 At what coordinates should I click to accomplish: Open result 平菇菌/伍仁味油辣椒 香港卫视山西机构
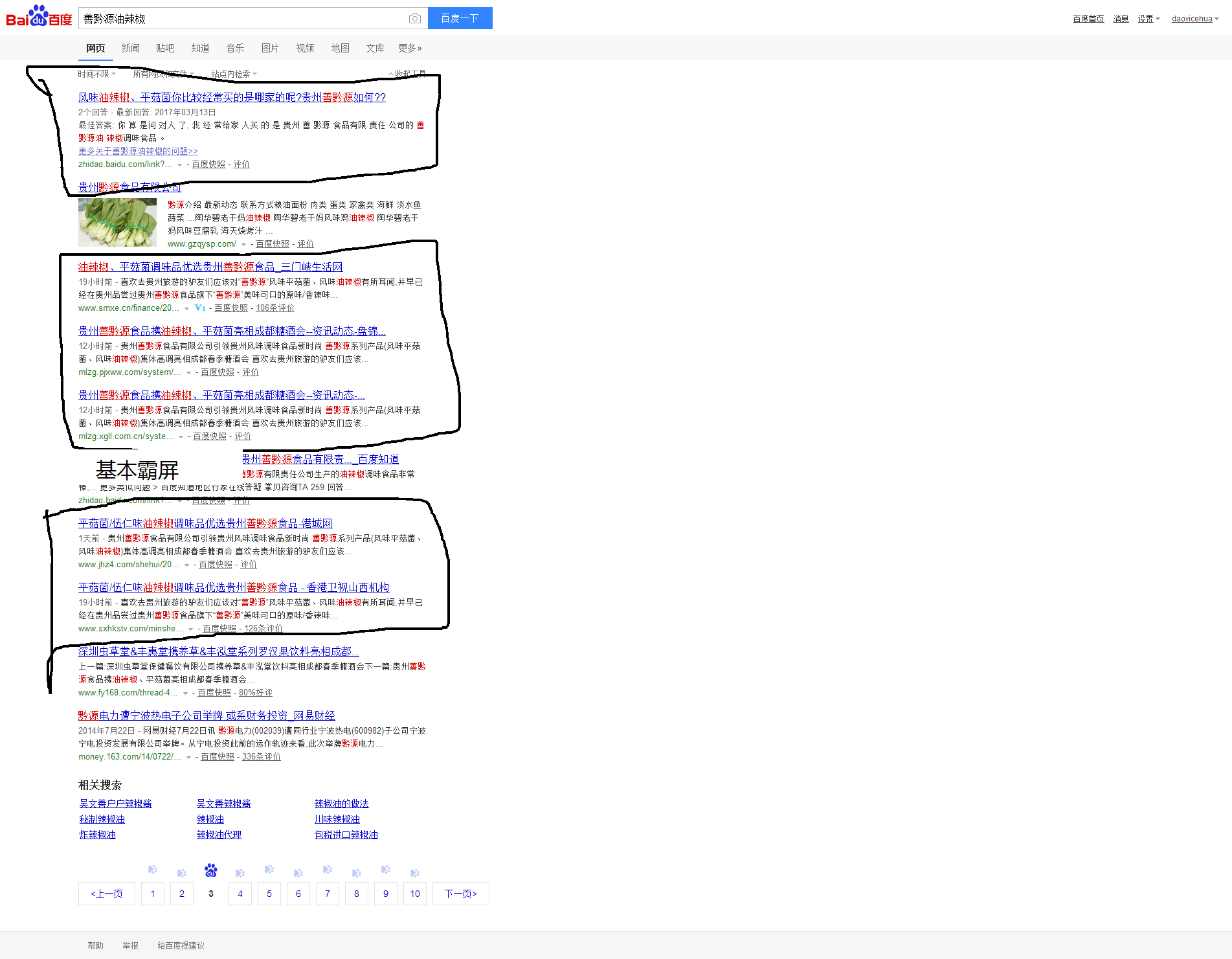point(234,587)
